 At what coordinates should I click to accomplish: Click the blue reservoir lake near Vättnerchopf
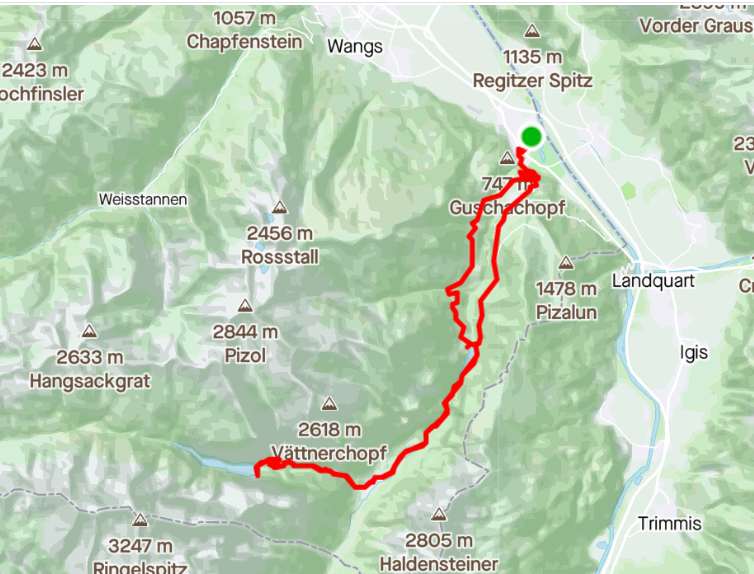point(214,460)
